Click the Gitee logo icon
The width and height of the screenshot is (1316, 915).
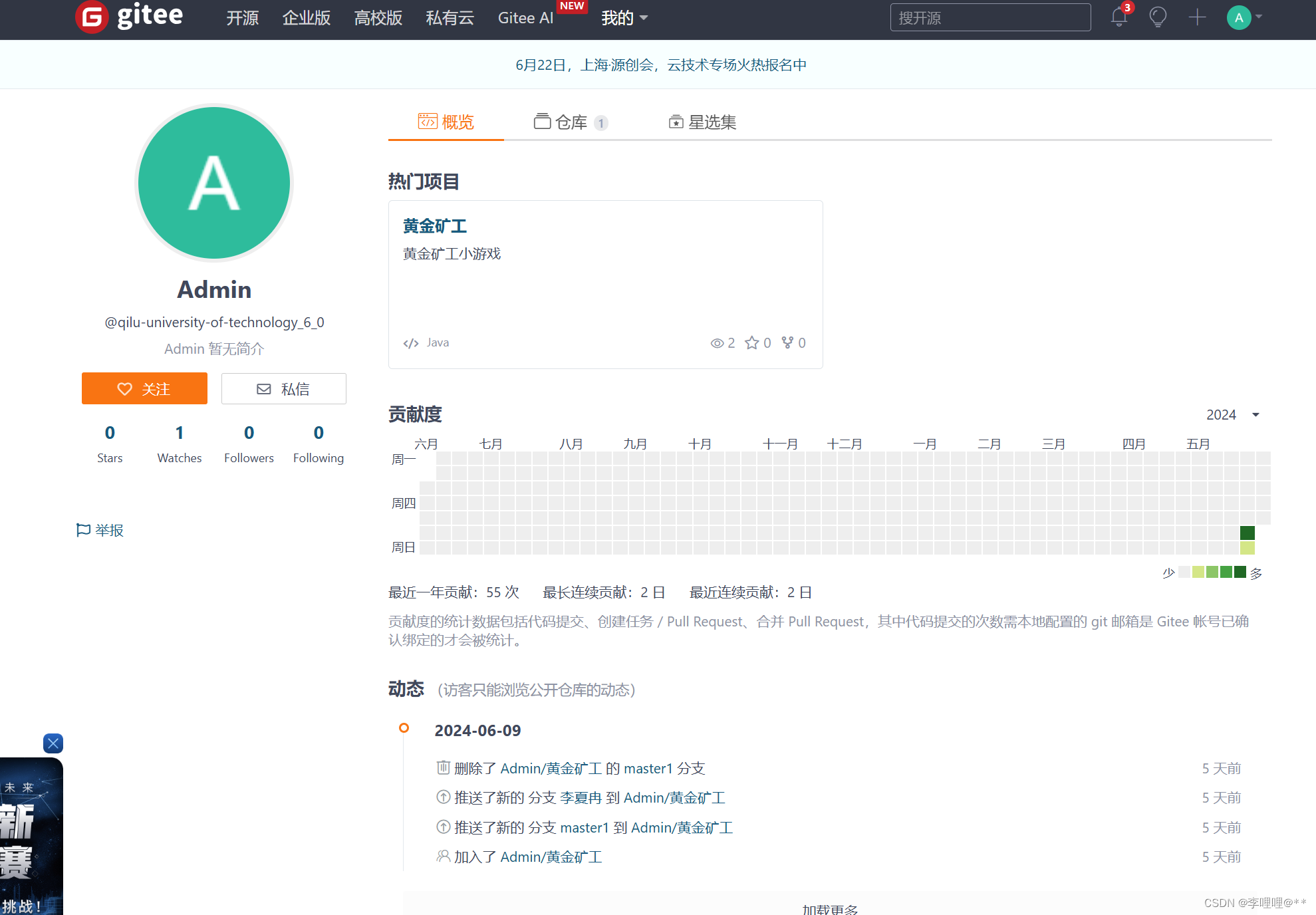coord(92,17)
